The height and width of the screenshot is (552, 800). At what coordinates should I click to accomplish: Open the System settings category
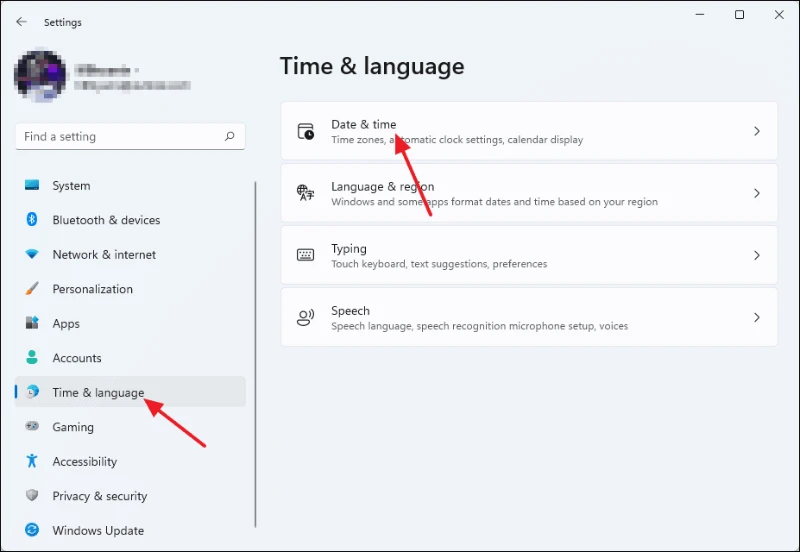[130, 185]
